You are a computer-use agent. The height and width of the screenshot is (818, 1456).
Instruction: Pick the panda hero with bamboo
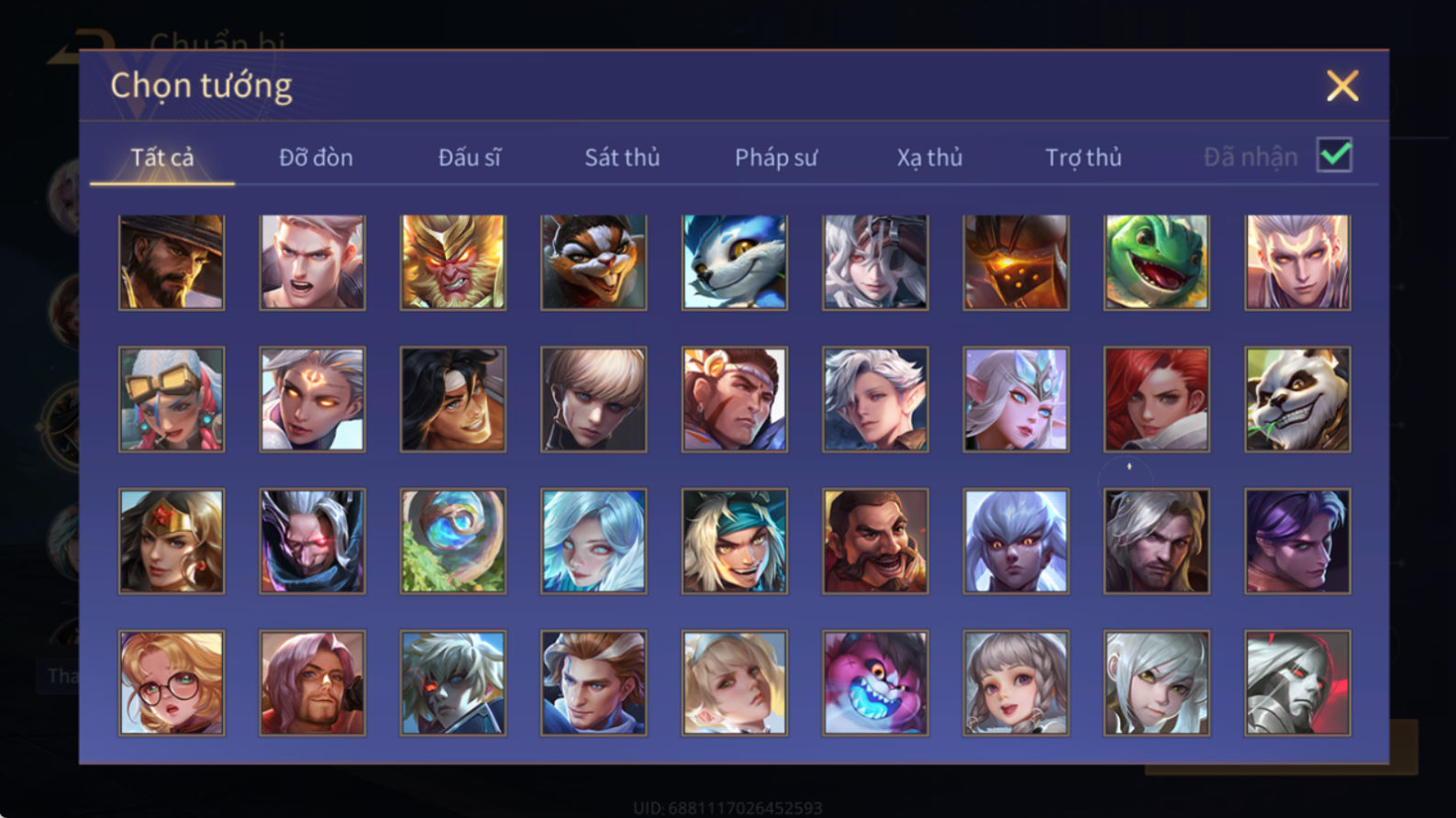pyautogui.click(x=1297, y=400)
